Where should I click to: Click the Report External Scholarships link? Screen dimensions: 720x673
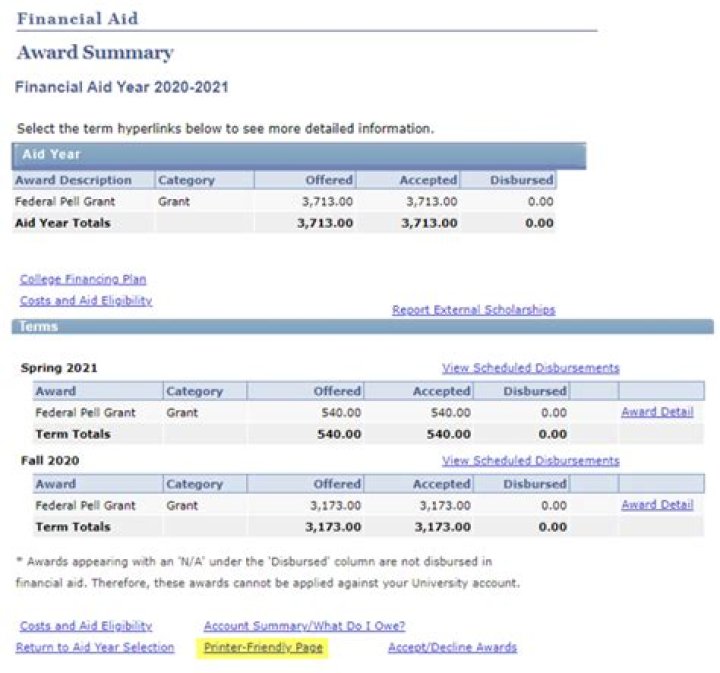click(x=473, y=310)
